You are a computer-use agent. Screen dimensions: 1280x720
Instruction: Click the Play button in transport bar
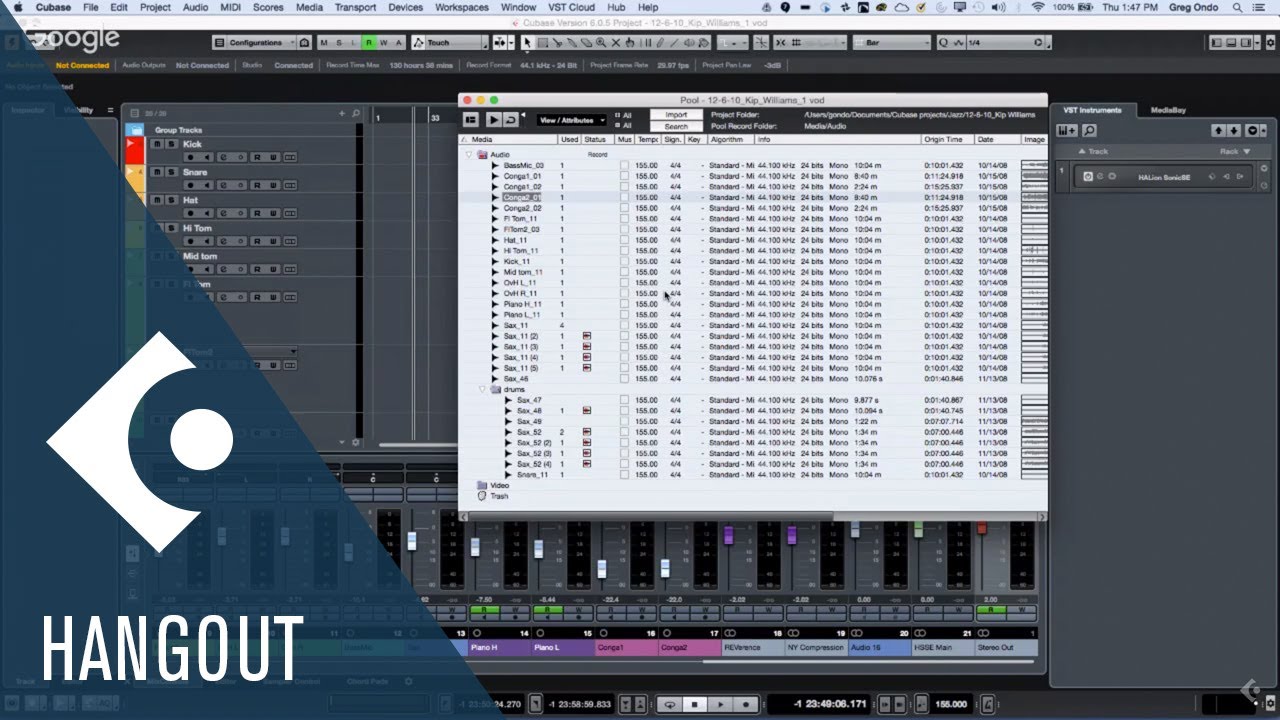tap(719, 704)
